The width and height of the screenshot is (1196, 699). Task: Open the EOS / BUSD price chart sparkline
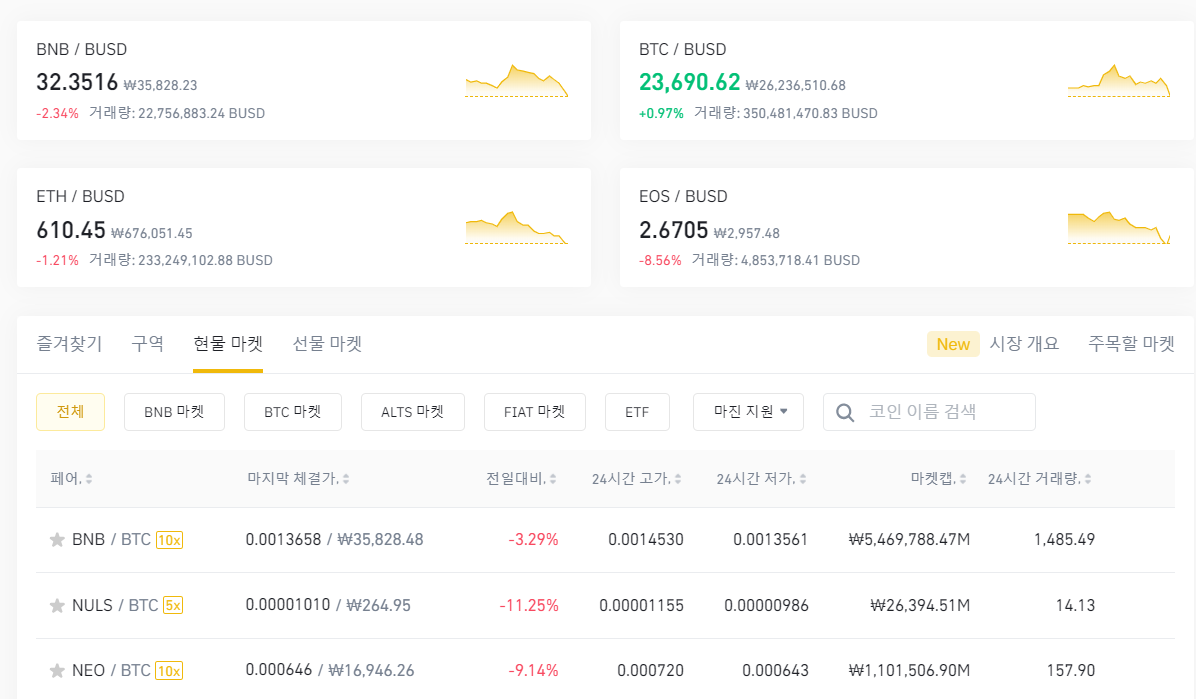point(1118,227)
